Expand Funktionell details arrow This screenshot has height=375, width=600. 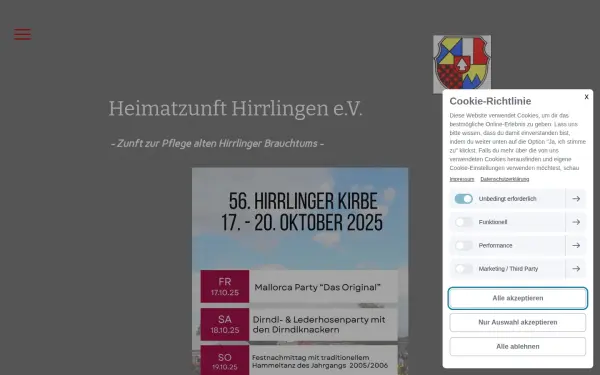tap(576, 222)
